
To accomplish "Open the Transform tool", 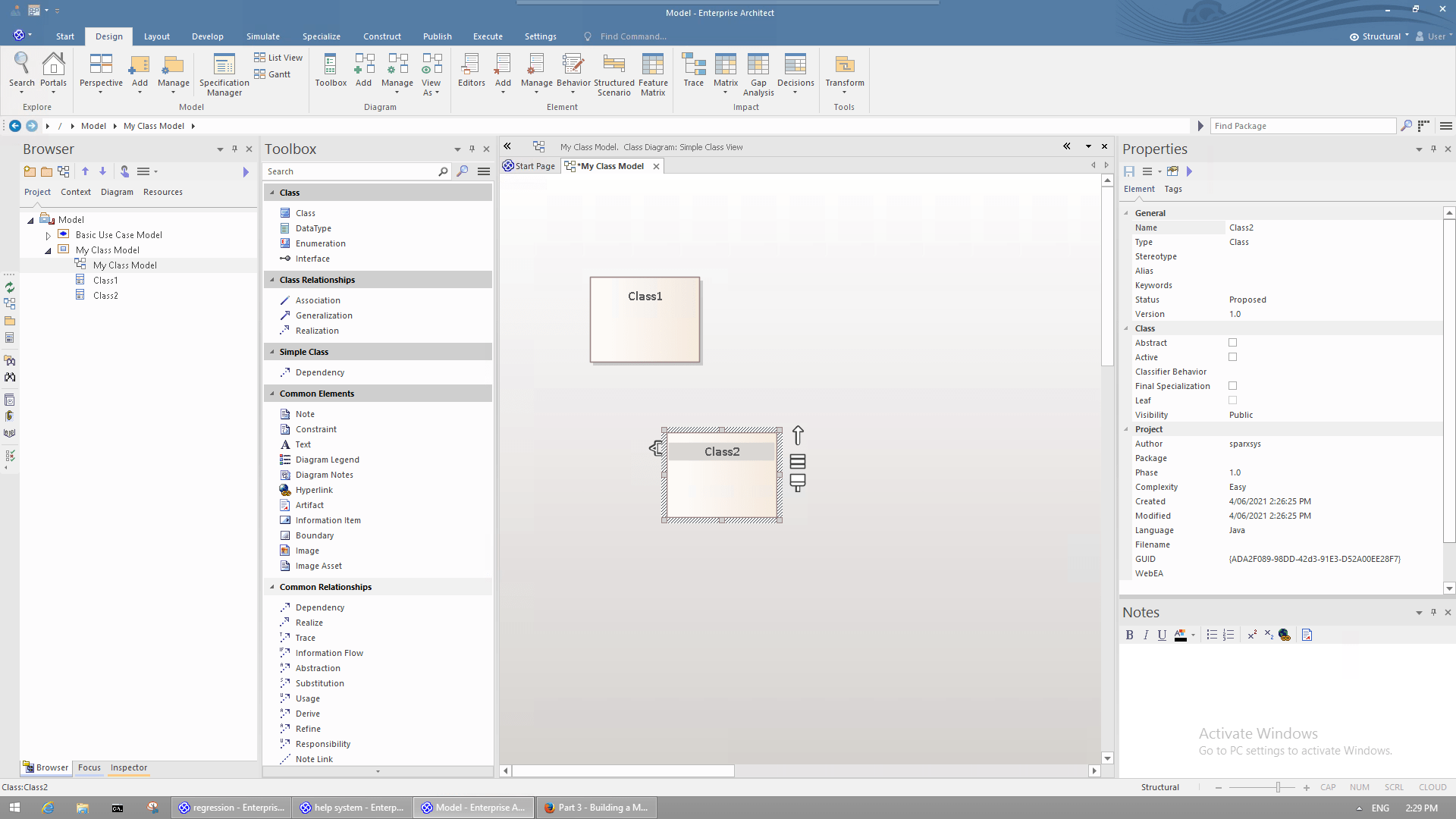I will click(x=844, y=72).
